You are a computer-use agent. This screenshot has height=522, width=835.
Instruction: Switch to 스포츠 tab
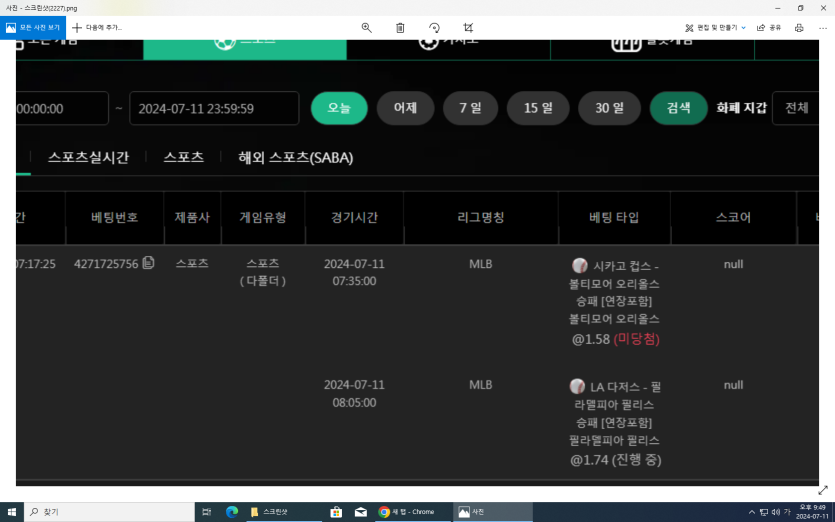(x=183, y=158)
